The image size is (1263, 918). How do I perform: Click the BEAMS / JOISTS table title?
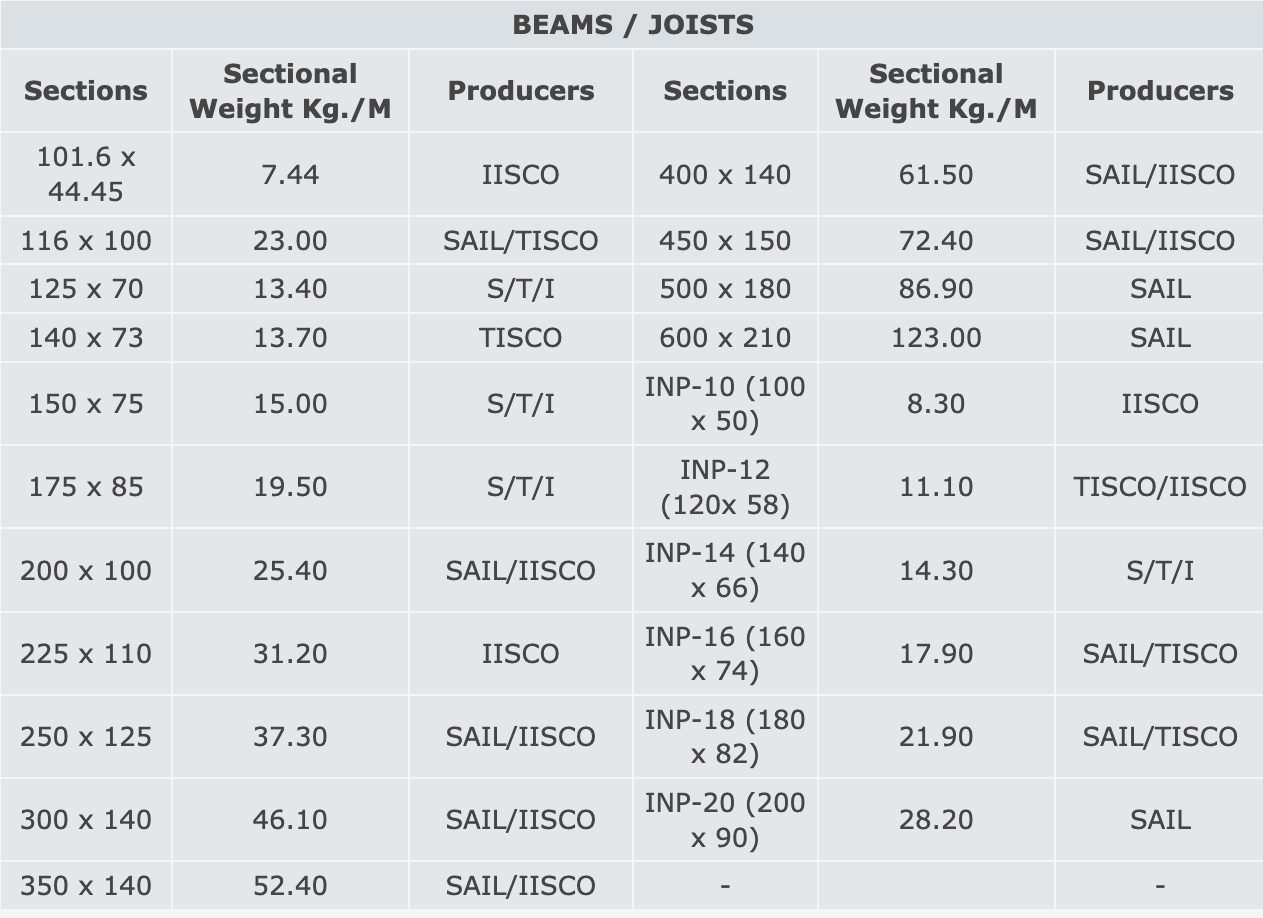(x=632, y=25)
